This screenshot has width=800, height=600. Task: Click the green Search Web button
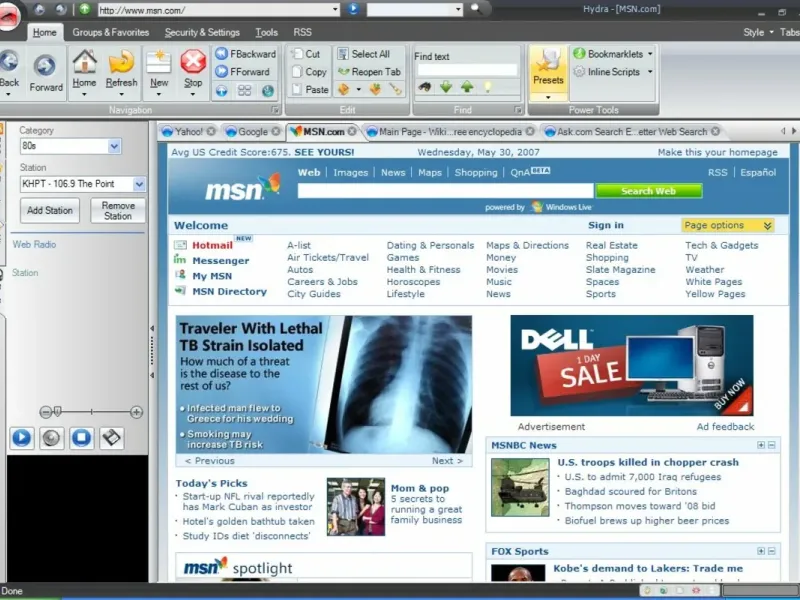coord(648,191)
